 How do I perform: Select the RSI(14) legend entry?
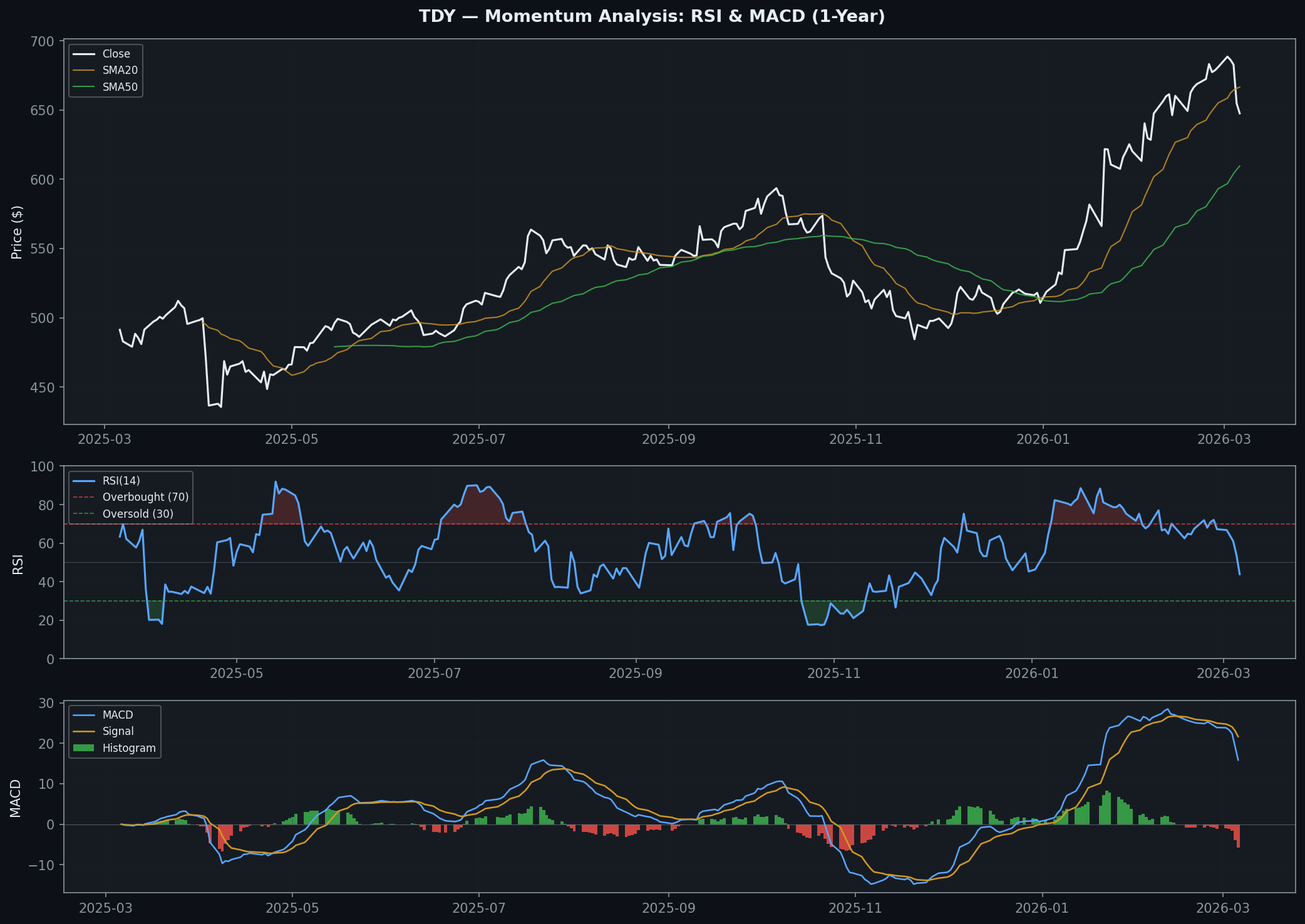tap(121, 481)
